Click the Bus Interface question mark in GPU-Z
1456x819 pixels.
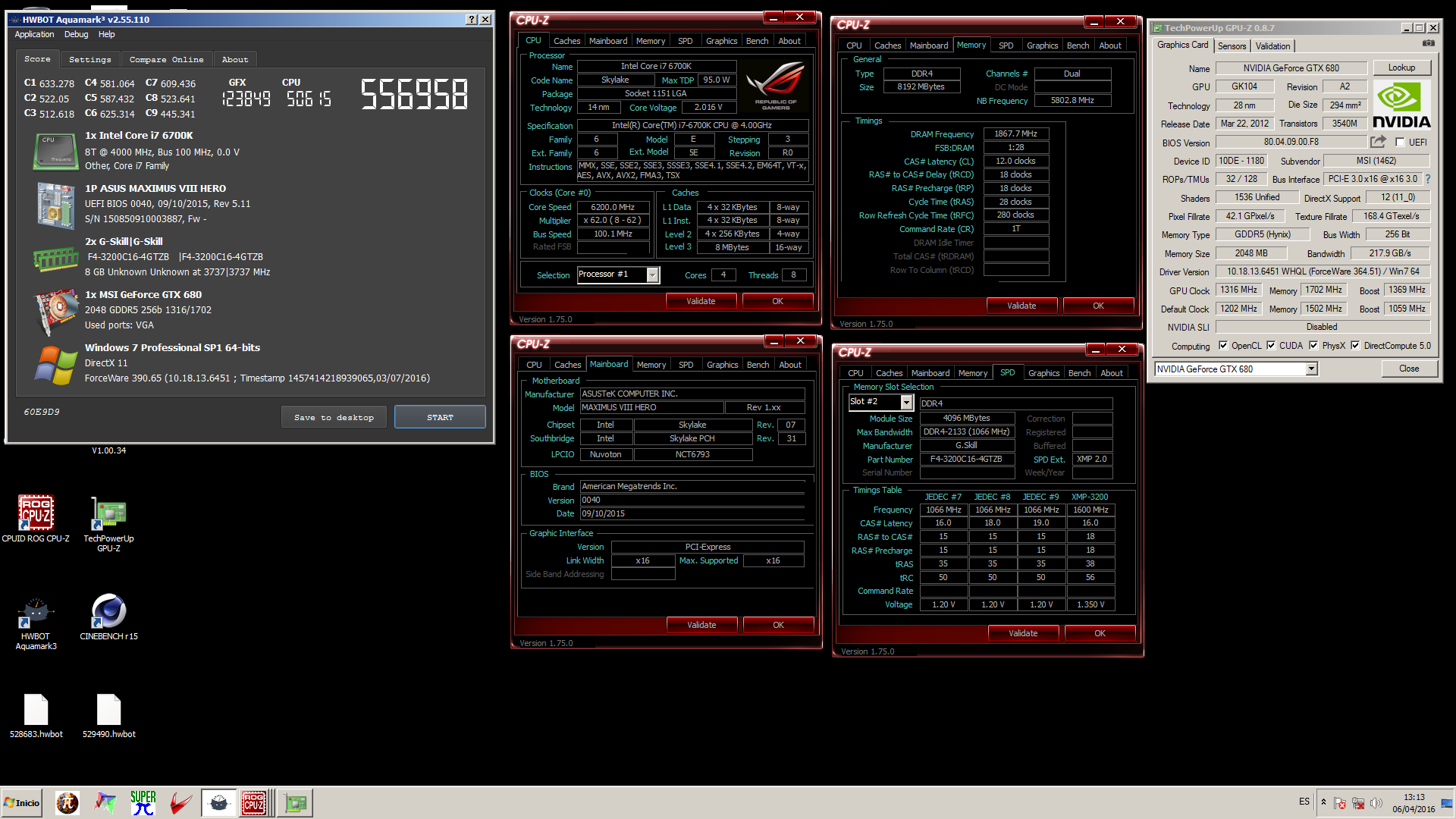click(1428, 179)
